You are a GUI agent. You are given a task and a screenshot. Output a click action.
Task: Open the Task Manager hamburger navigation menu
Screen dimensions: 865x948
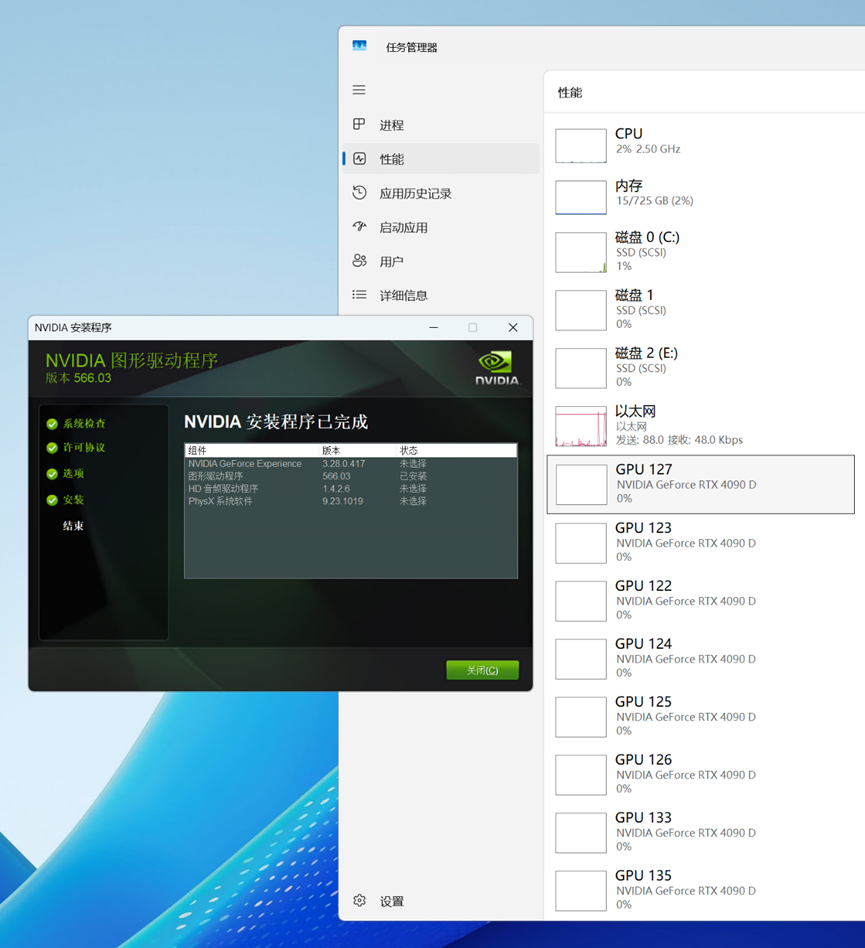(x=359, y=89)
